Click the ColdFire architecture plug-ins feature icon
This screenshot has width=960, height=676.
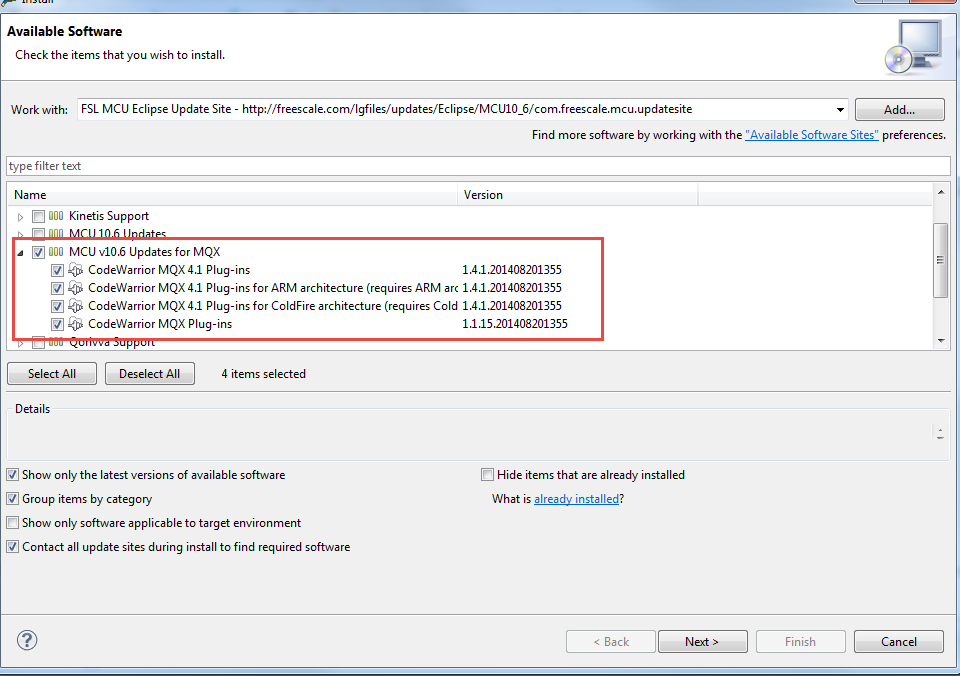[x=75, y=306]
